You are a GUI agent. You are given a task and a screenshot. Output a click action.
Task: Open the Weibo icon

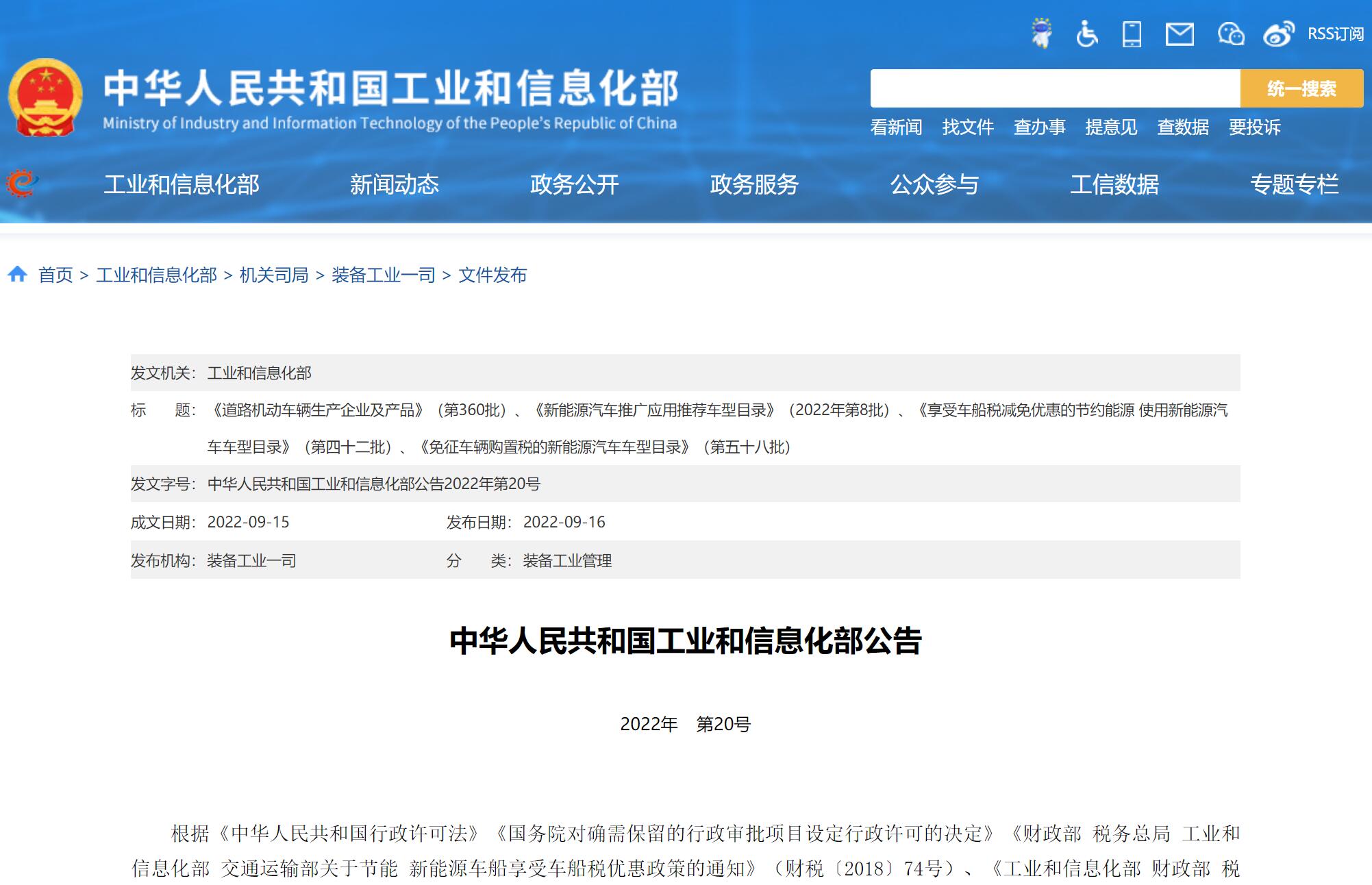pos(1279,34)
